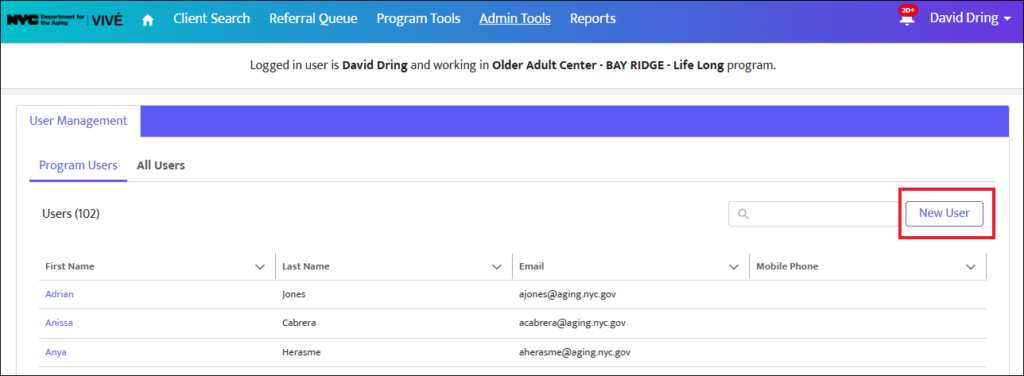Viewport: 1024px width, 376px height.
Task: Click the NYC Aging VIVÉ logo
Action: tap(65, 19)
